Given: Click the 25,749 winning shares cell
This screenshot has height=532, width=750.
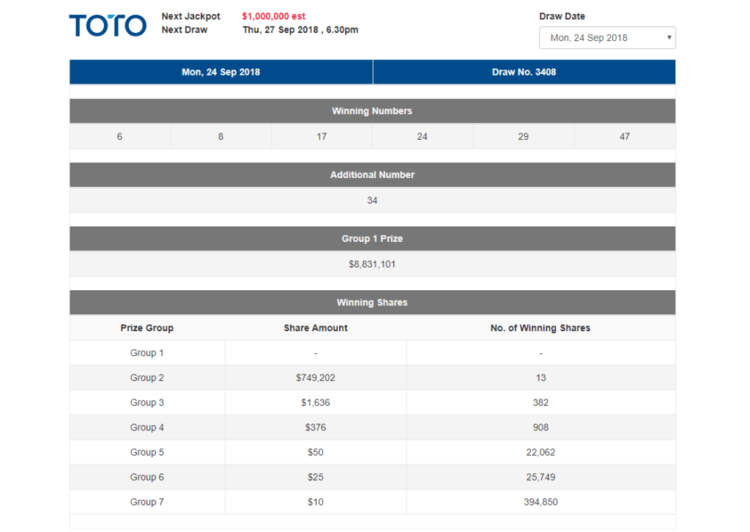Looking at the screenshot, I should click(x=541, y=477).
